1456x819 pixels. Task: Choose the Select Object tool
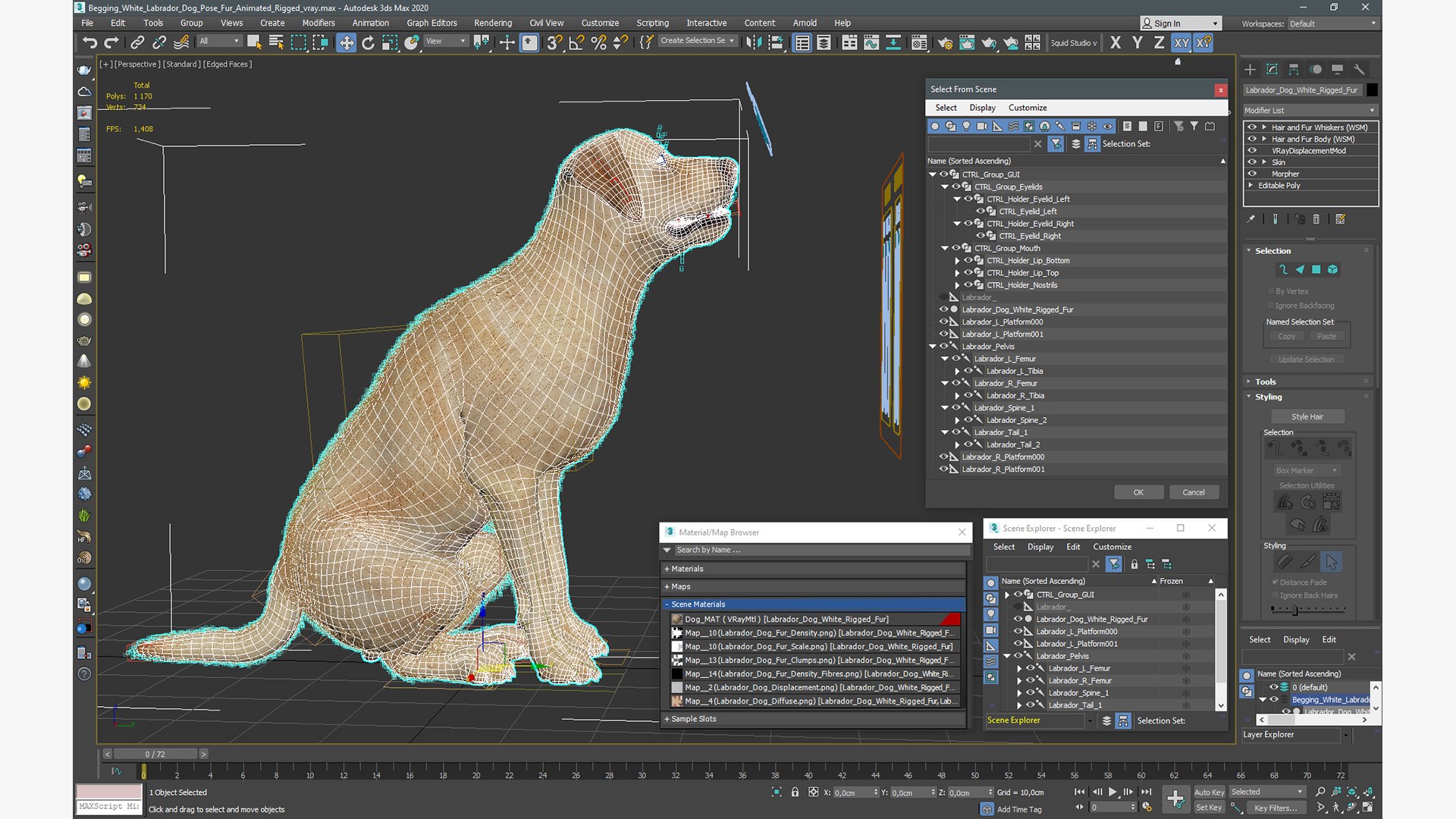pyautogui.click(x=254, y=42)
